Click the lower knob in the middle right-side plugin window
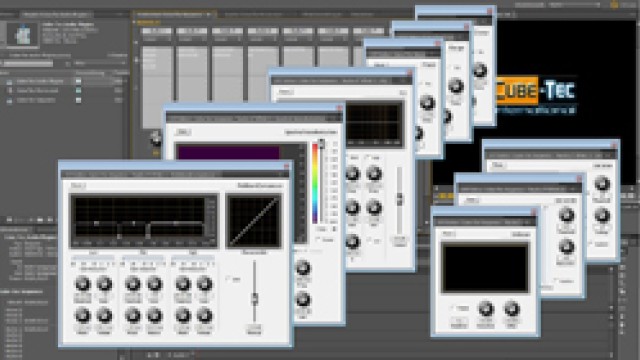Screen dimensions: 640x360 coord(566,247)
